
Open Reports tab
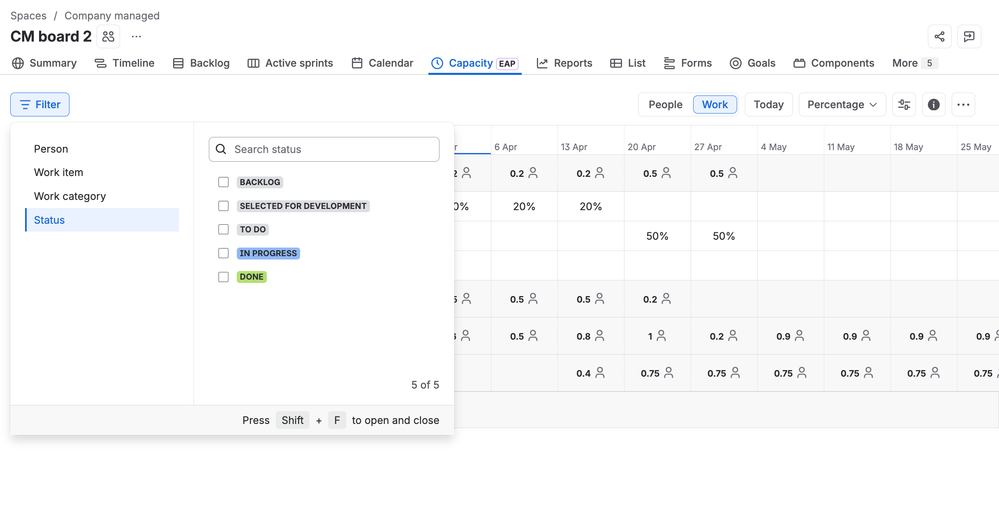tap(564, 63)
